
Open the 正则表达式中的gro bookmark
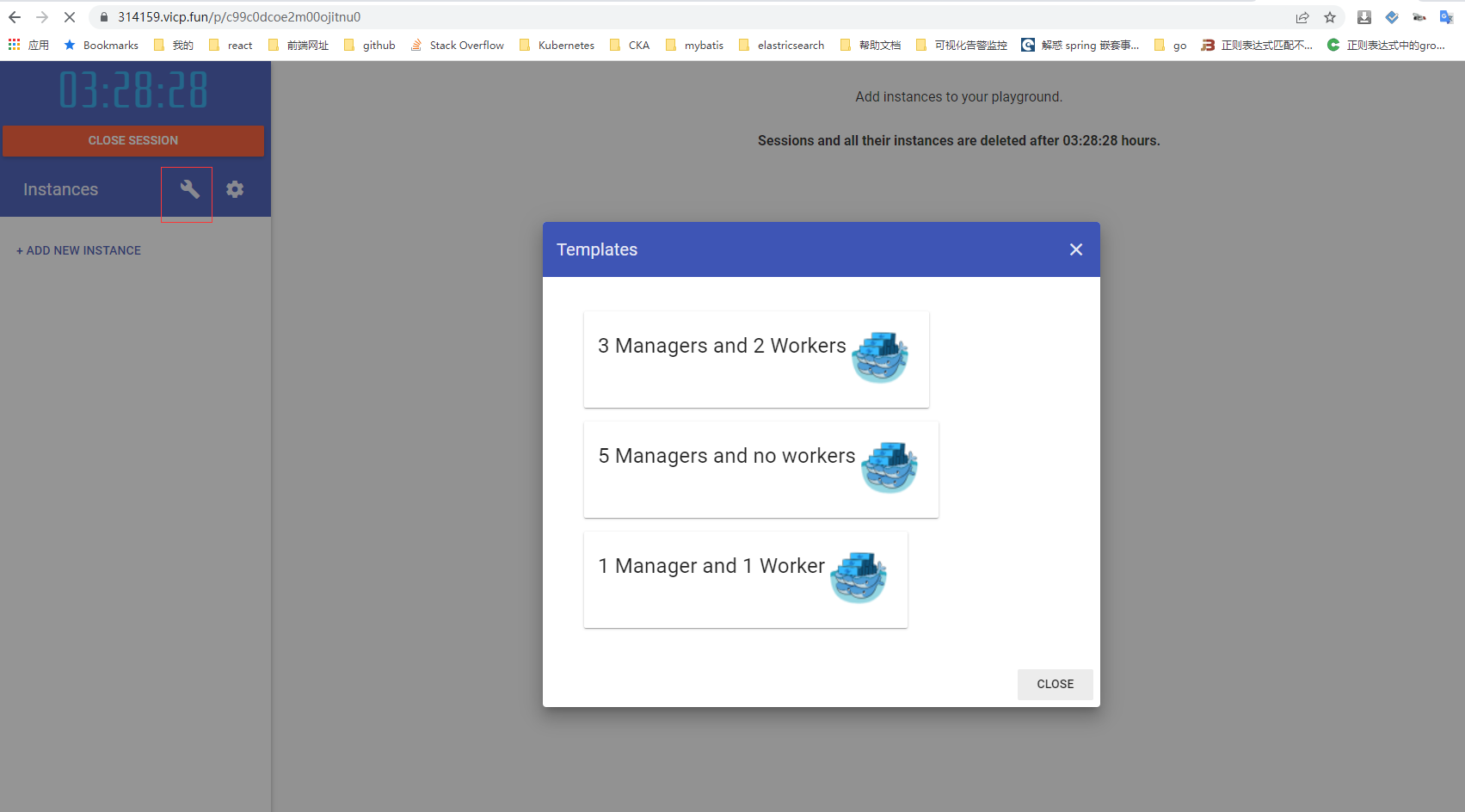coord(1386,45)
